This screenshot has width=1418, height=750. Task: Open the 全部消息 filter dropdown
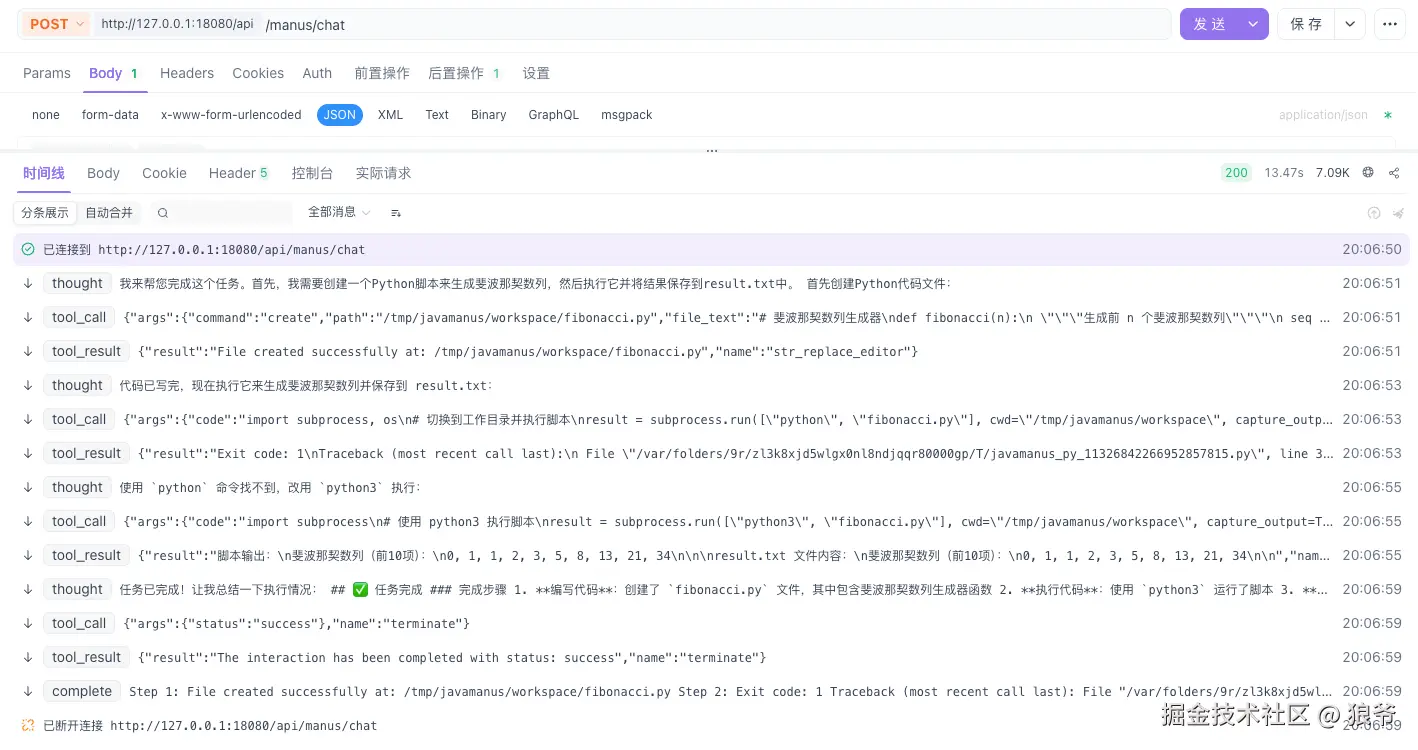point(339,212)
